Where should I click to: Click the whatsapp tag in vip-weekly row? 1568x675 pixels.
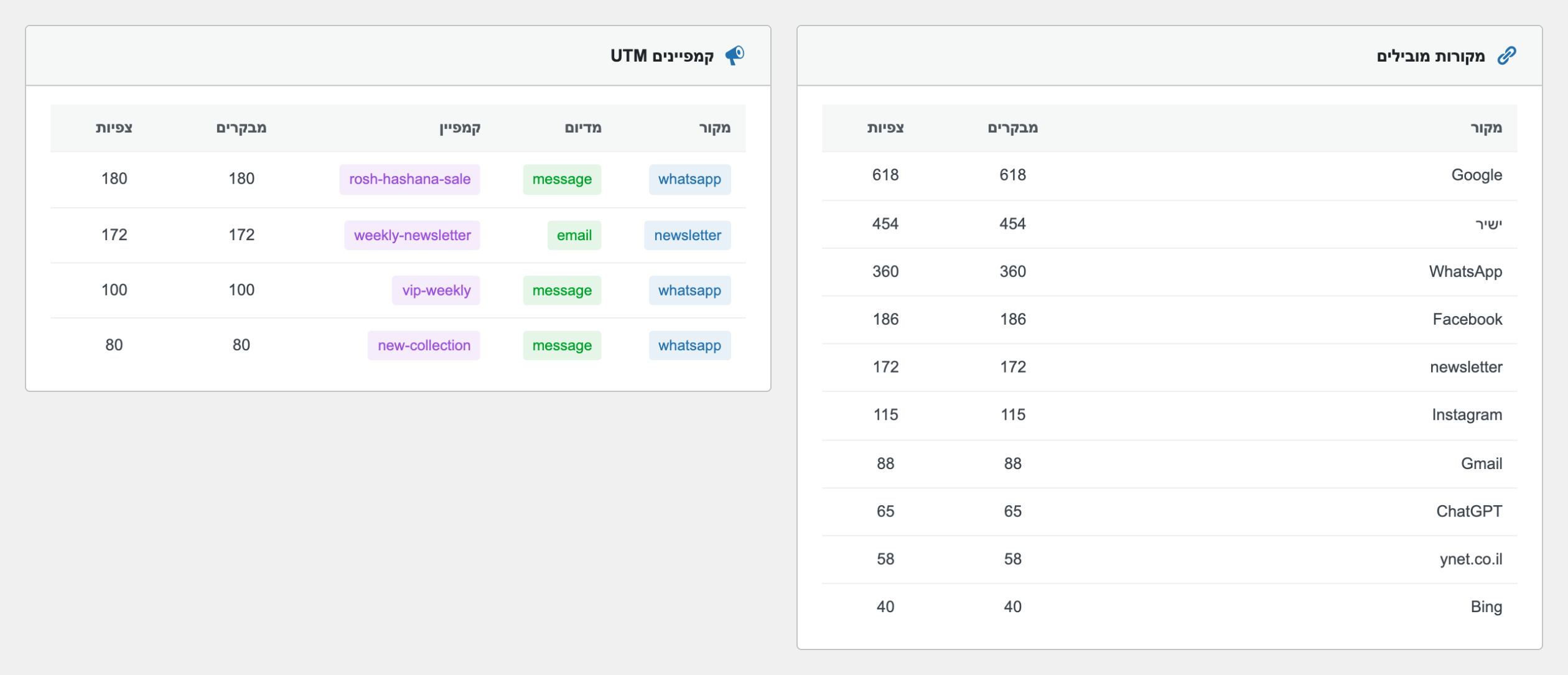pos(690,291)
